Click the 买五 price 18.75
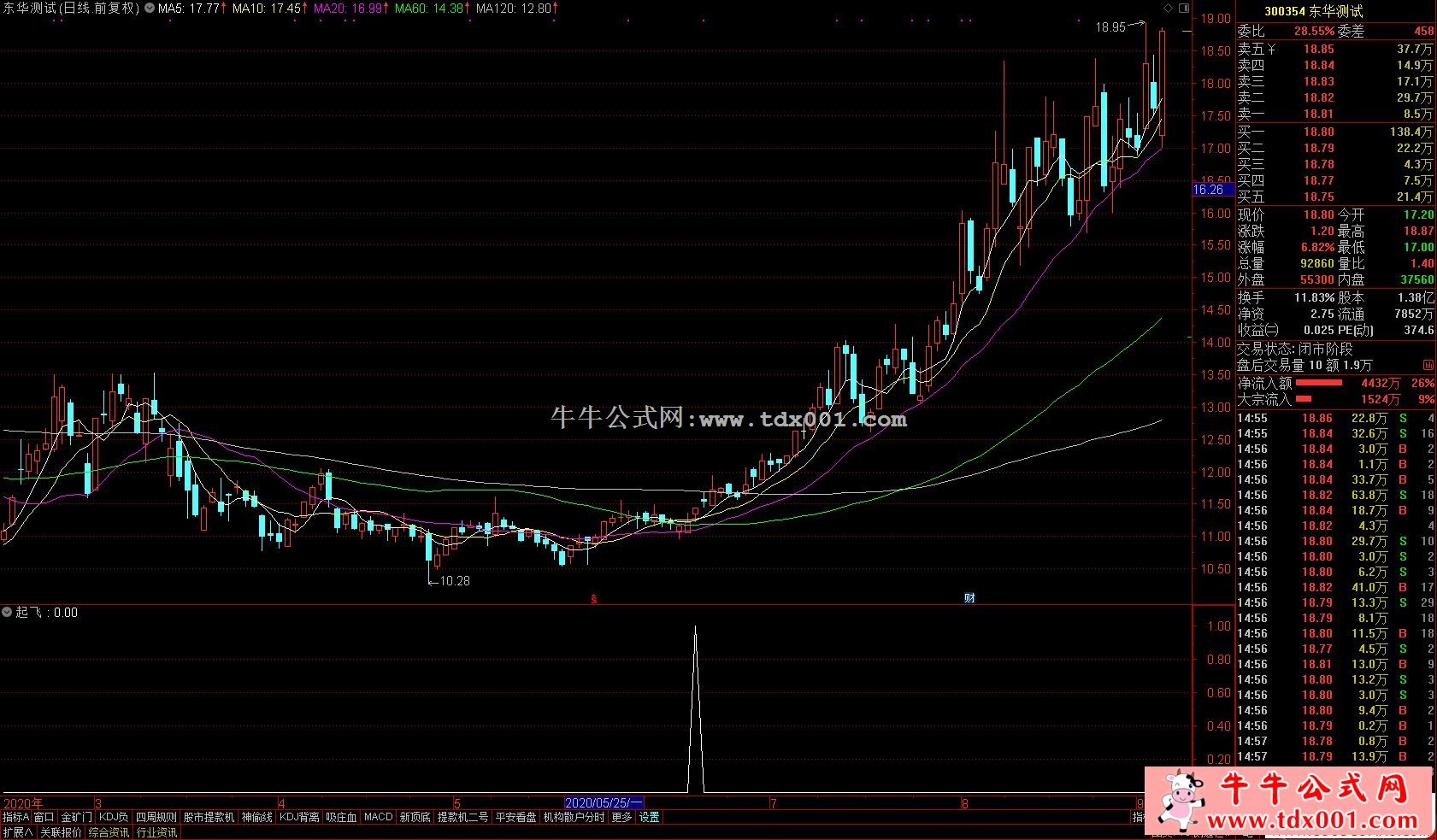1437x840 pixels. pyautogui.click(x=1318, y=197)
